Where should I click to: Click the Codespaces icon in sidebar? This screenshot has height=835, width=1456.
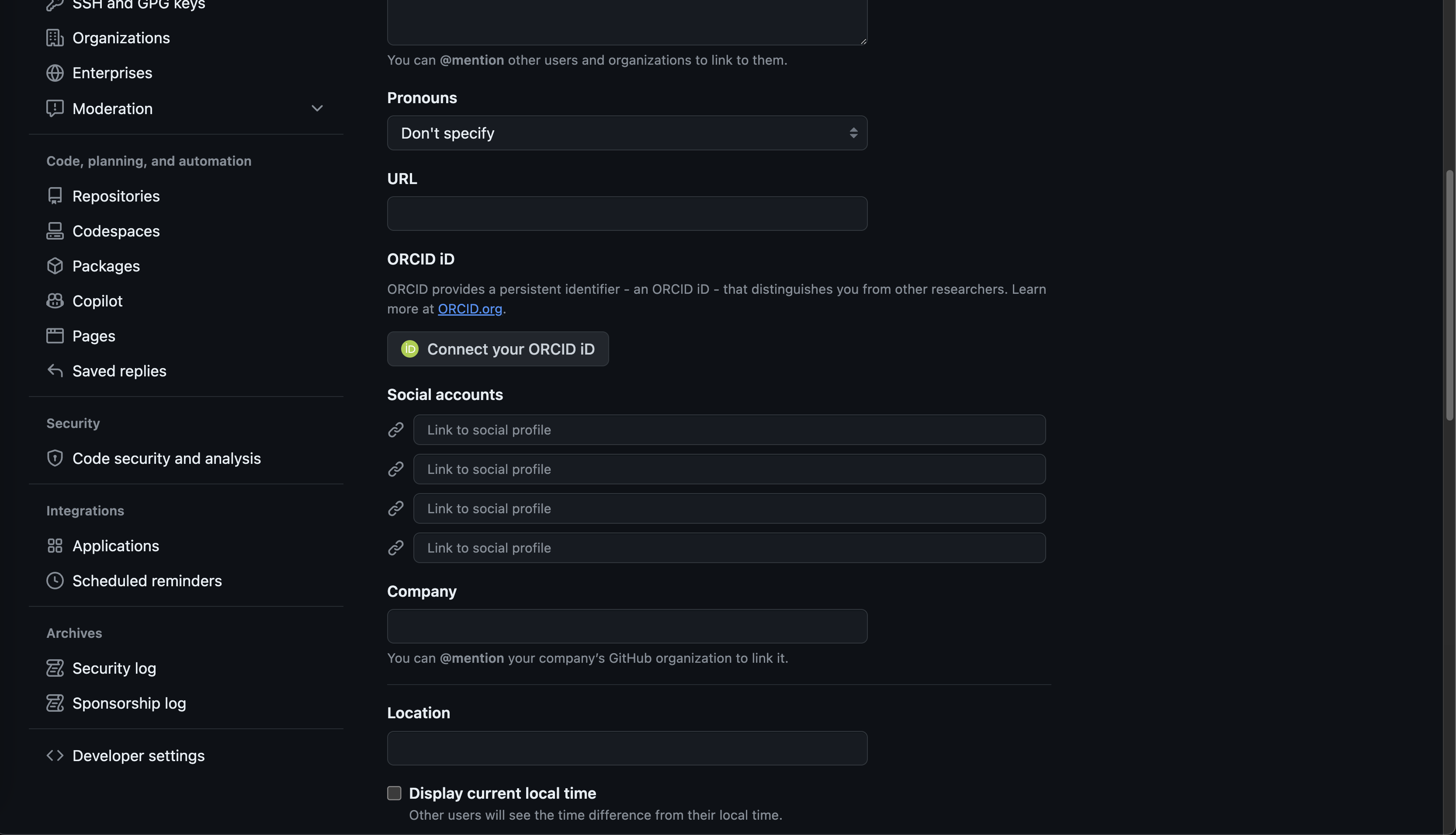pos(55,231)
